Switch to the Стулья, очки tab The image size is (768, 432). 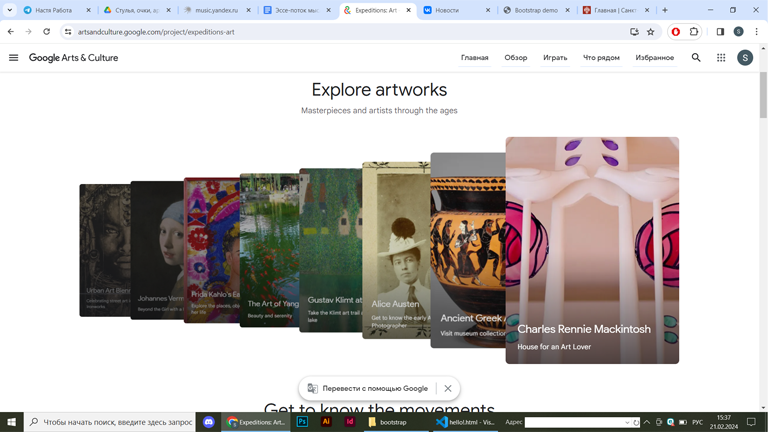pyautogui.click(x=136, y=10)
